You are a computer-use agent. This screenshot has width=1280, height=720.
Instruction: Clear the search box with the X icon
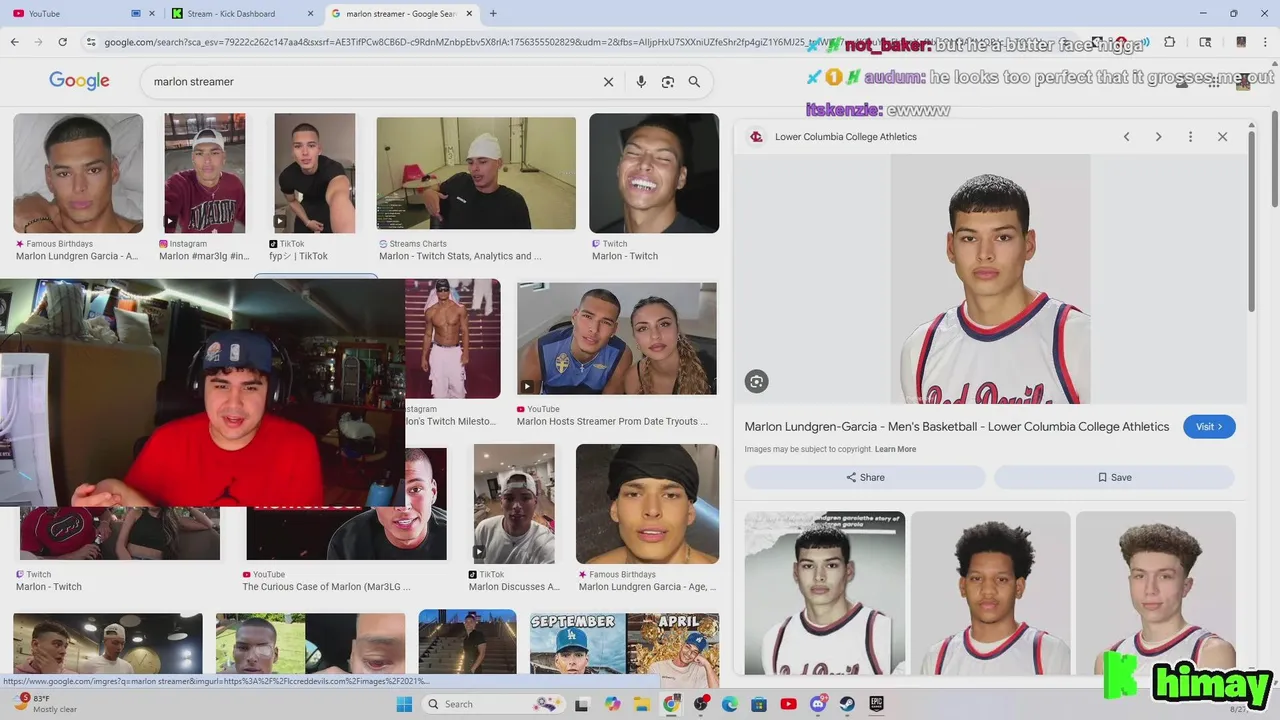point(608,82)
